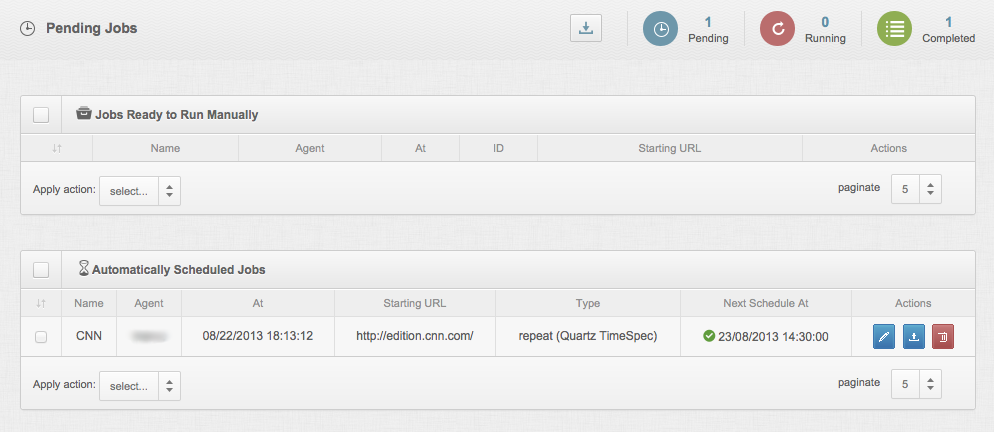Click the CNN job name
The image size is (994, 432).
pos(89,336)
